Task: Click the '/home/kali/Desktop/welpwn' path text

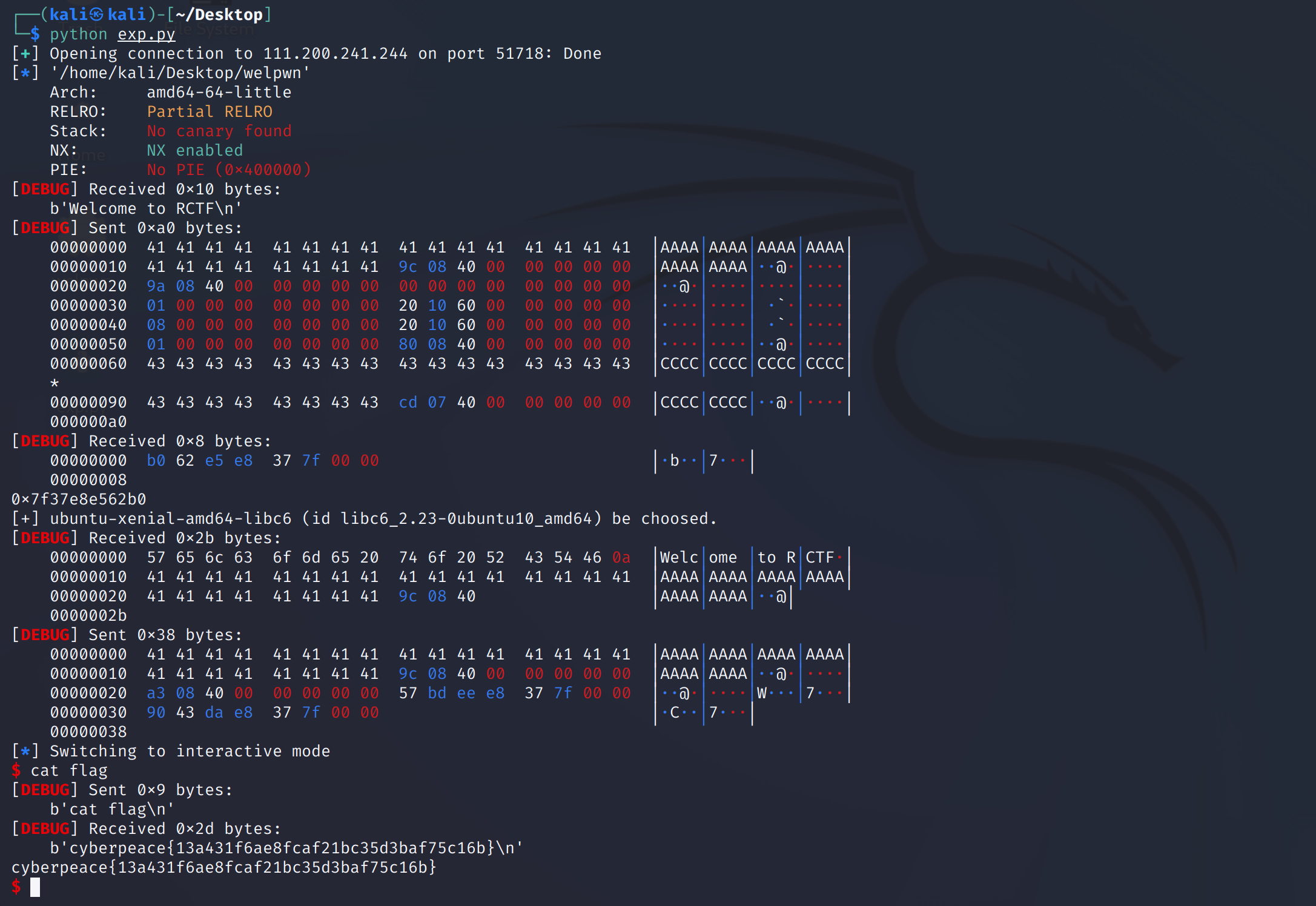Action: pyautogui.click(x=180, y=73)
